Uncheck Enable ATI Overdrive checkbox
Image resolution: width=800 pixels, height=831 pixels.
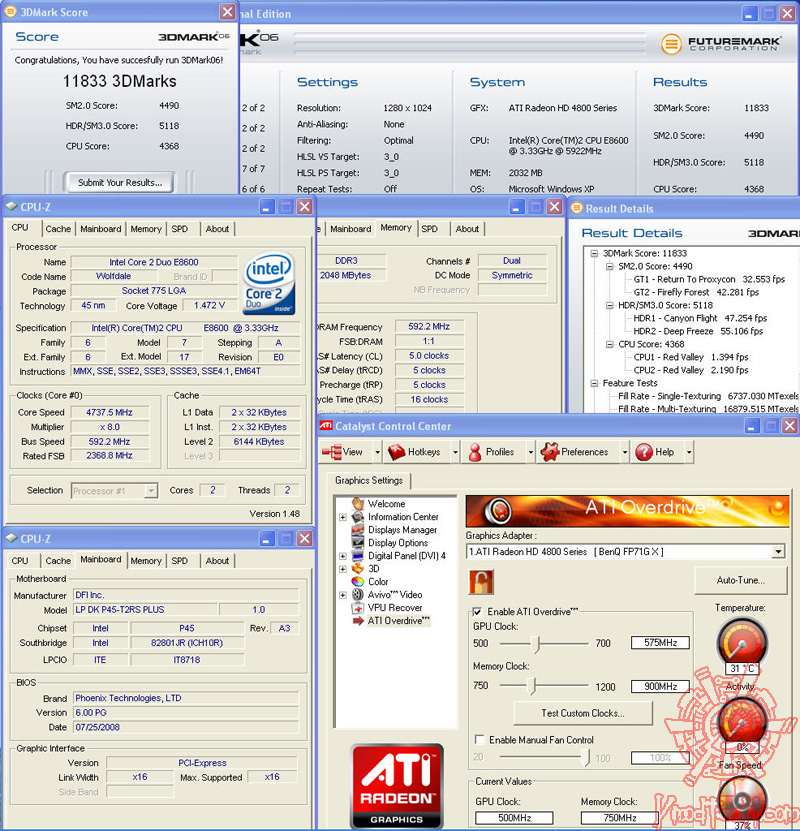[x=477, y=612]
